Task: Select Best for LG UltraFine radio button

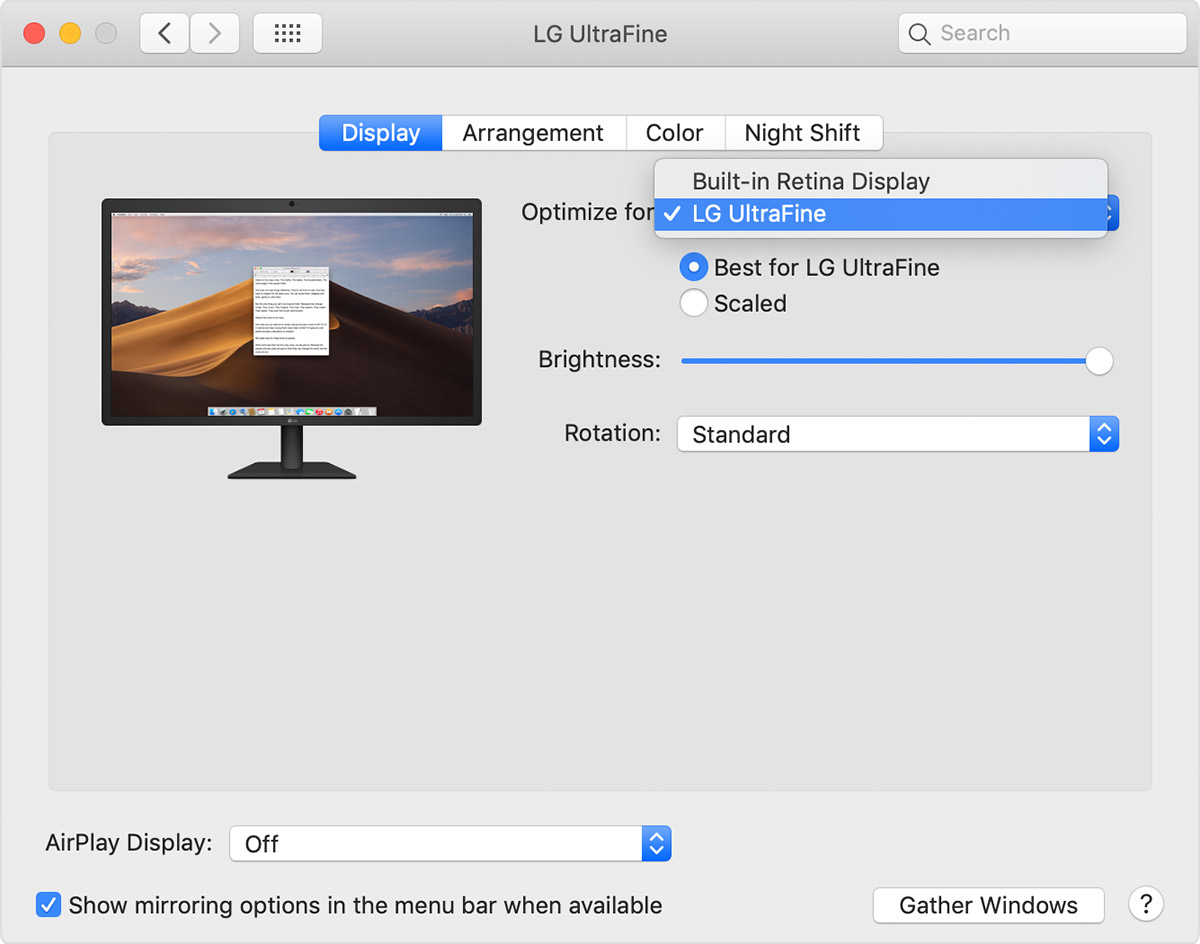Action: (x=694, y=268)
